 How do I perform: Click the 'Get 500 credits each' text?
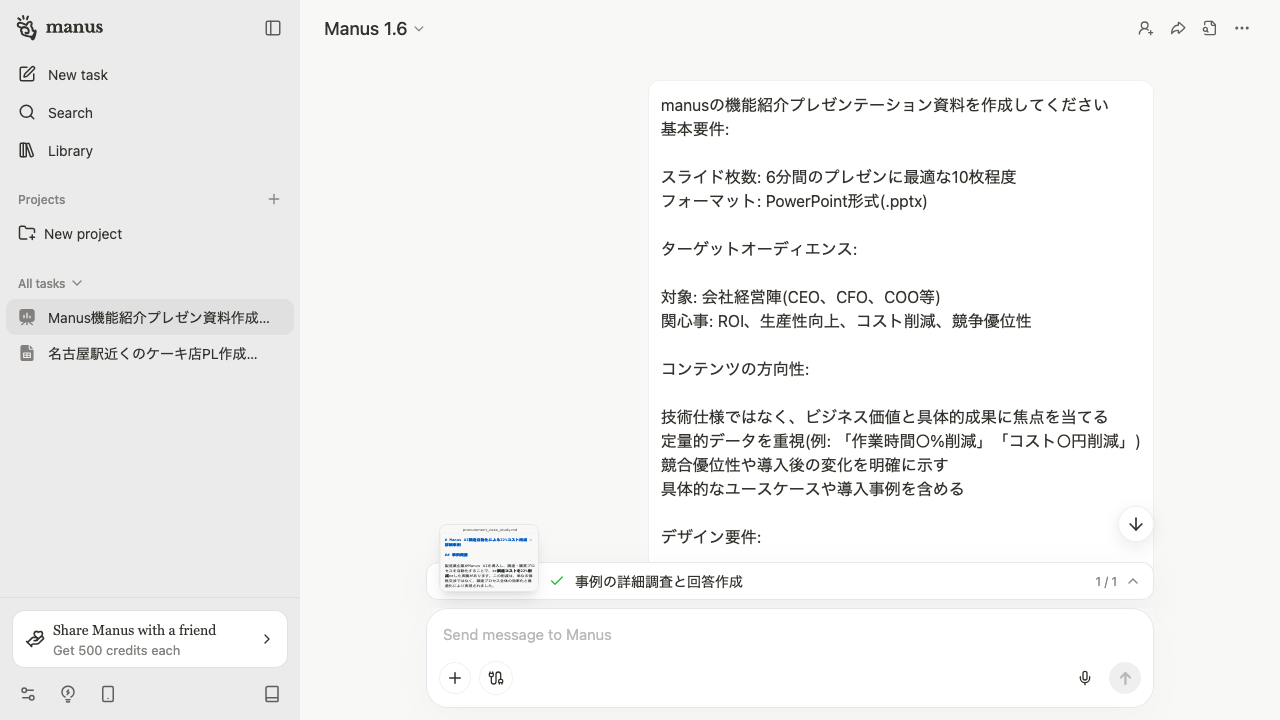(117, 651)
